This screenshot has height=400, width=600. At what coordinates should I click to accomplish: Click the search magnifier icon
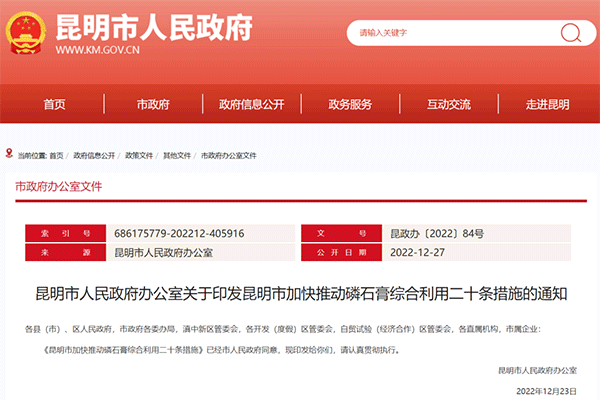[569, 32]
